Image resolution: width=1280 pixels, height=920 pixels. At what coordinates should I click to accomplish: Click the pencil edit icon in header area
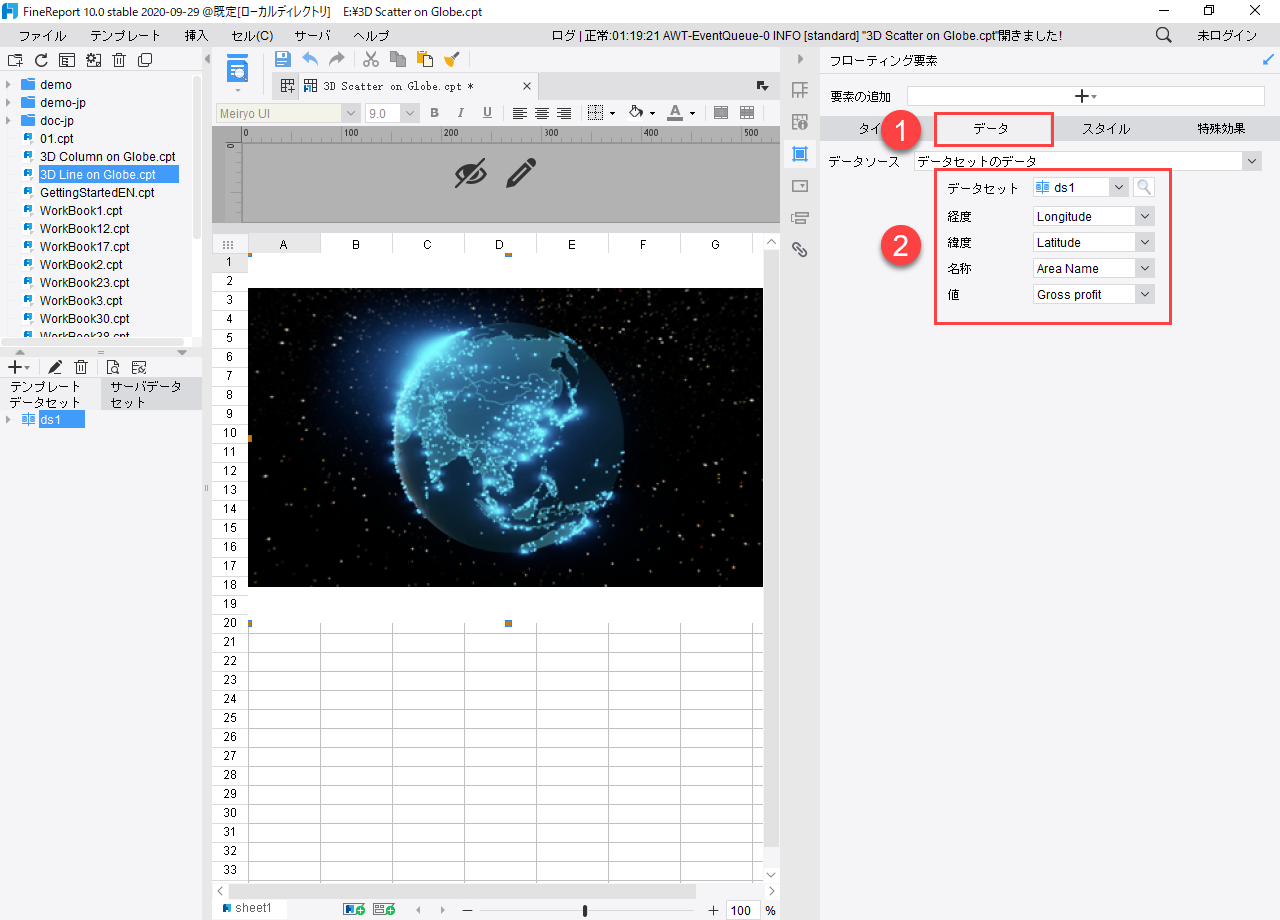tap(521, 173)
